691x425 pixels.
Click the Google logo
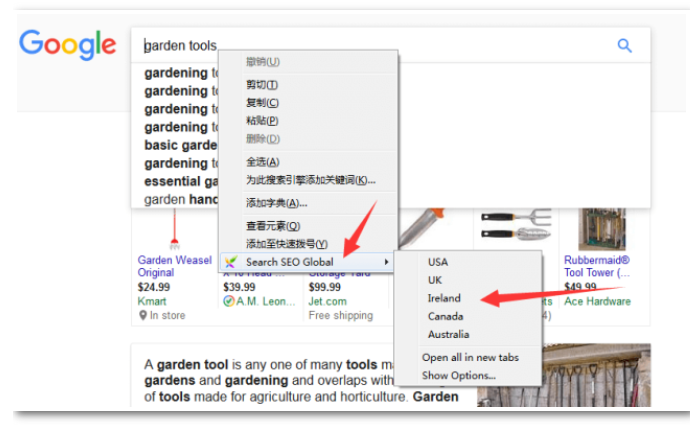tap(67, 45)
